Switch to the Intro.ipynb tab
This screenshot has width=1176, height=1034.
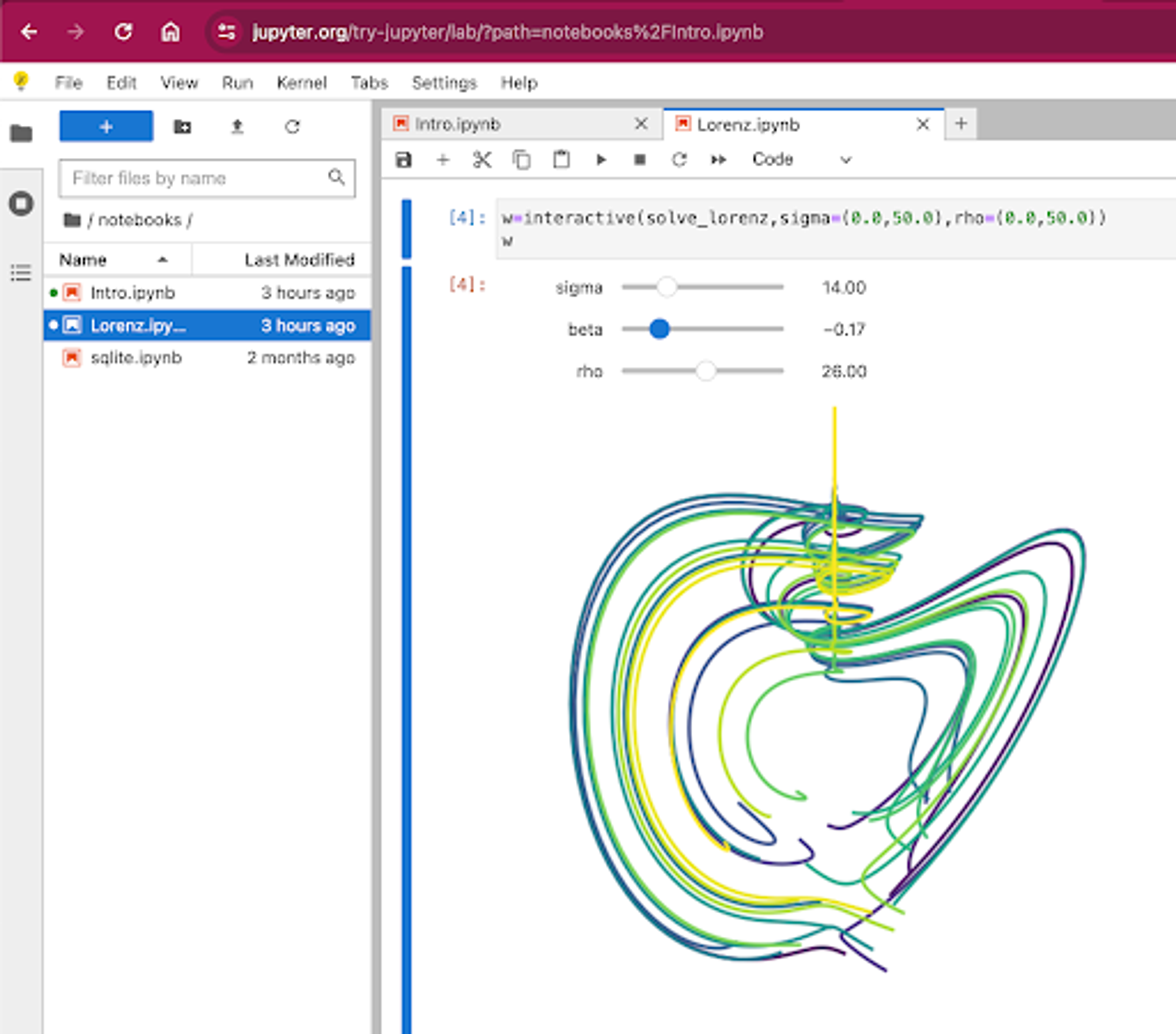[457, 124]
